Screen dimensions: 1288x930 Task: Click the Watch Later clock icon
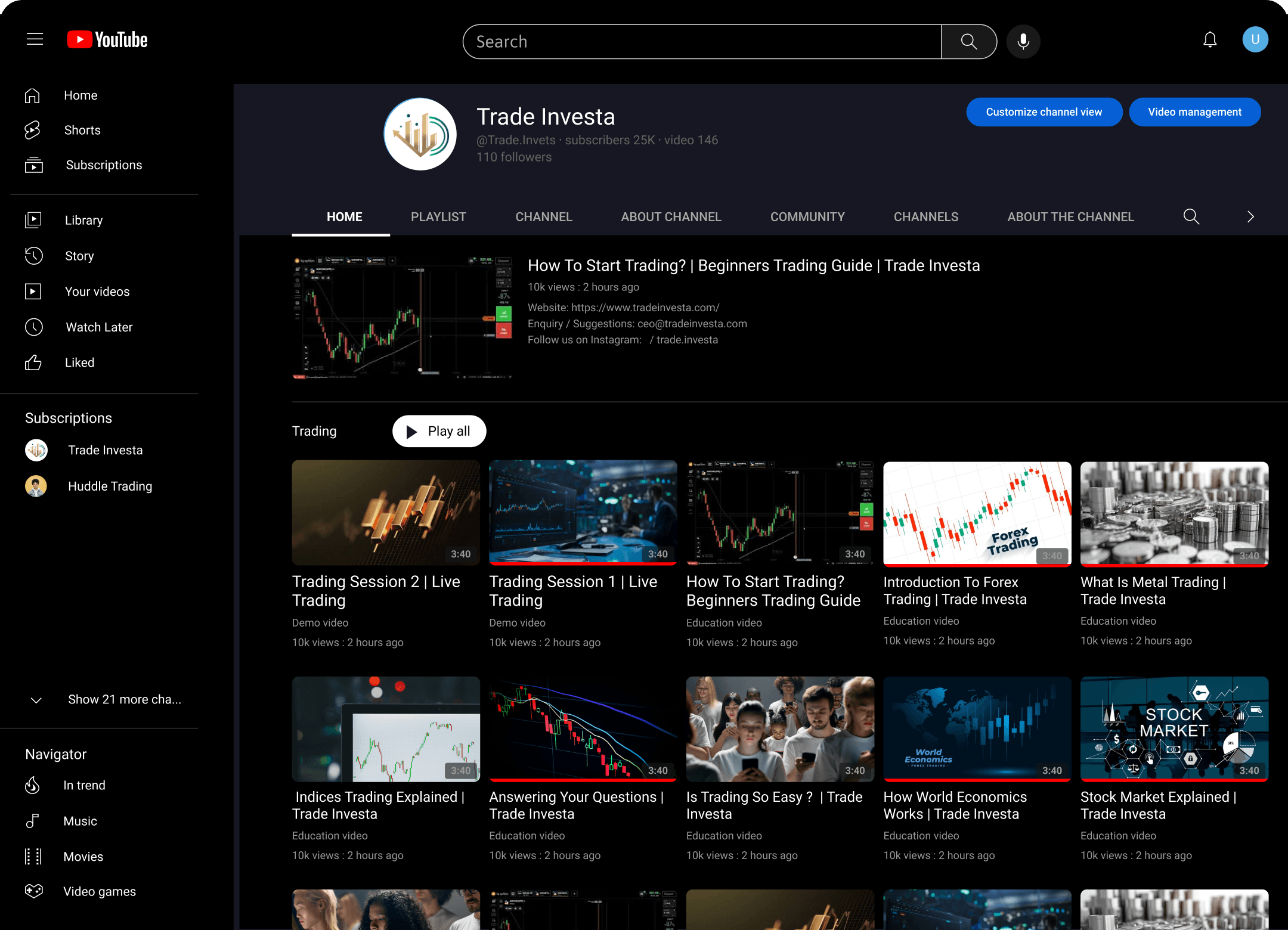click(x=33, y=327)
